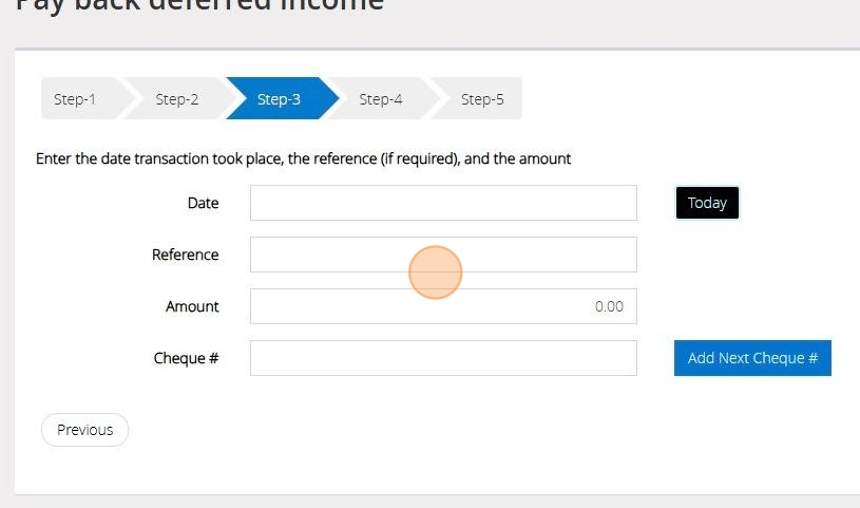This screenshot has height=508, width=860.
Task: Switch to the Step-5 tab
Action: [482, 99]
